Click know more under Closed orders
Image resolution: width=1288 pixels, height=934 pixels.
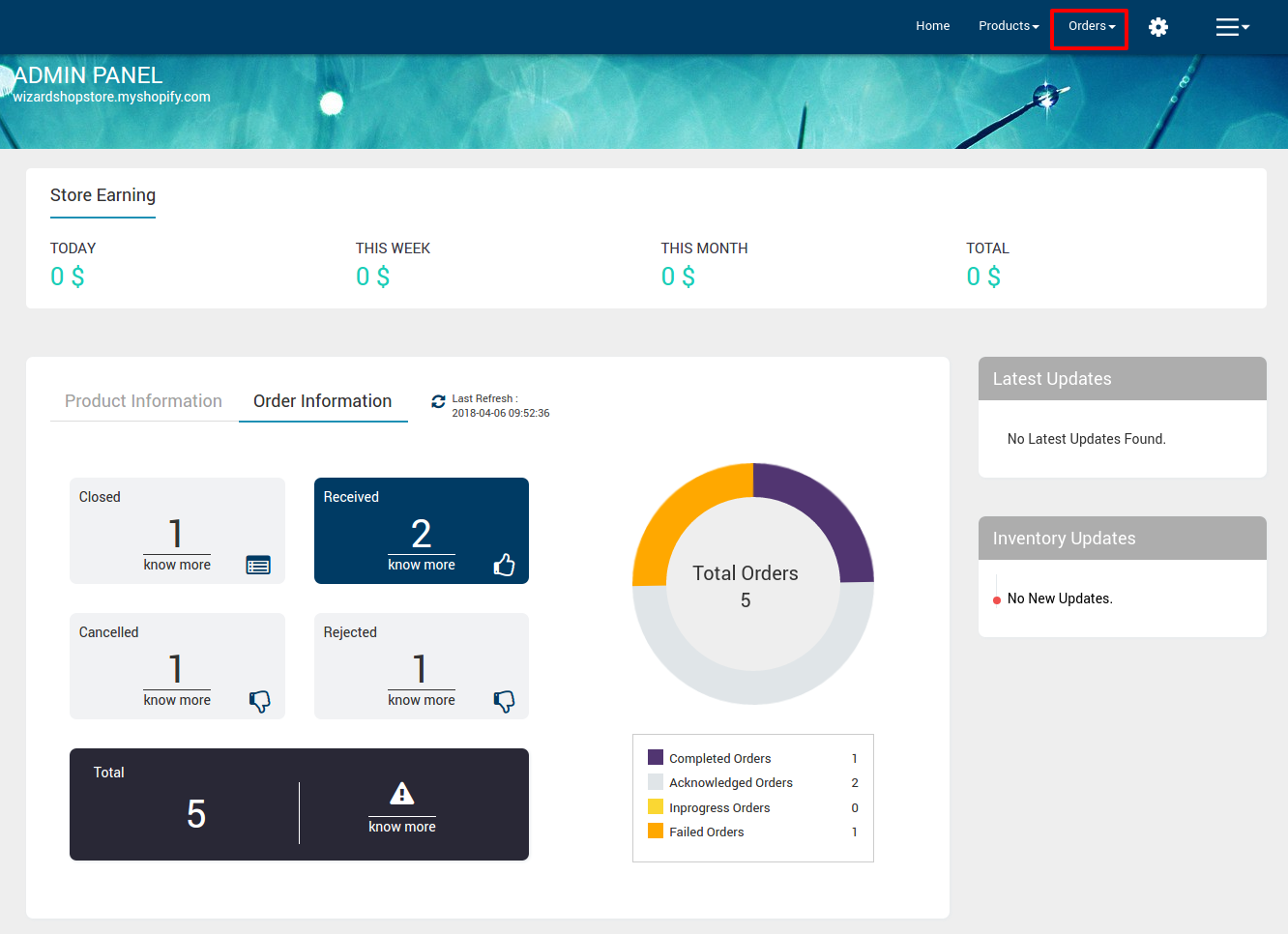[177, 565]
